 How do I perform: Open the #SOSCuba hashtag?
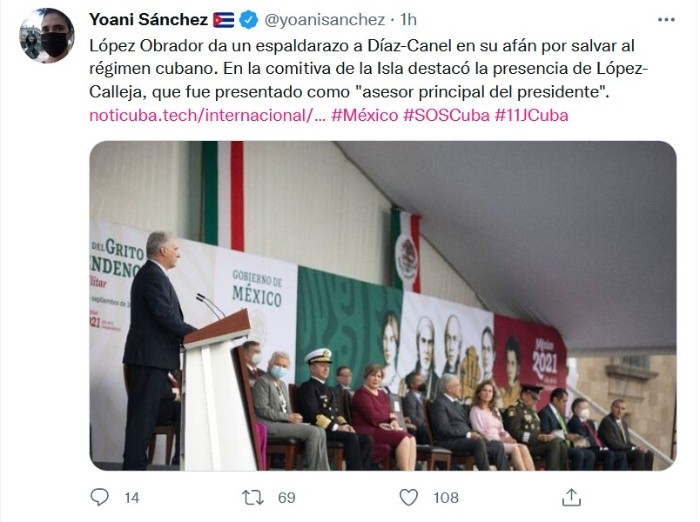tap(446, 115)
